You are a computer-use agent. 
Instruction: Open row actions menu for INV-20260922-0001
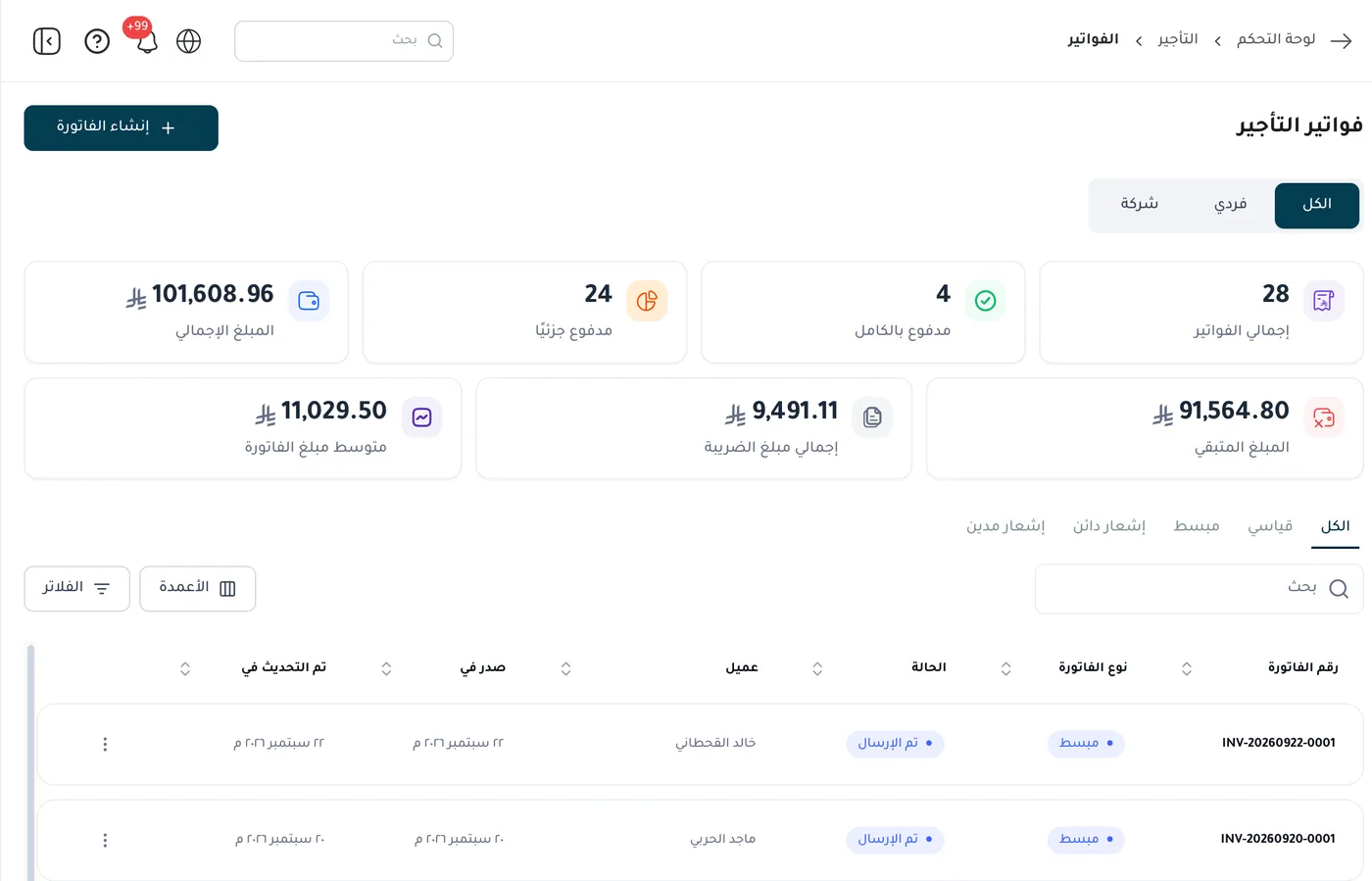click(x=105, y=745)
